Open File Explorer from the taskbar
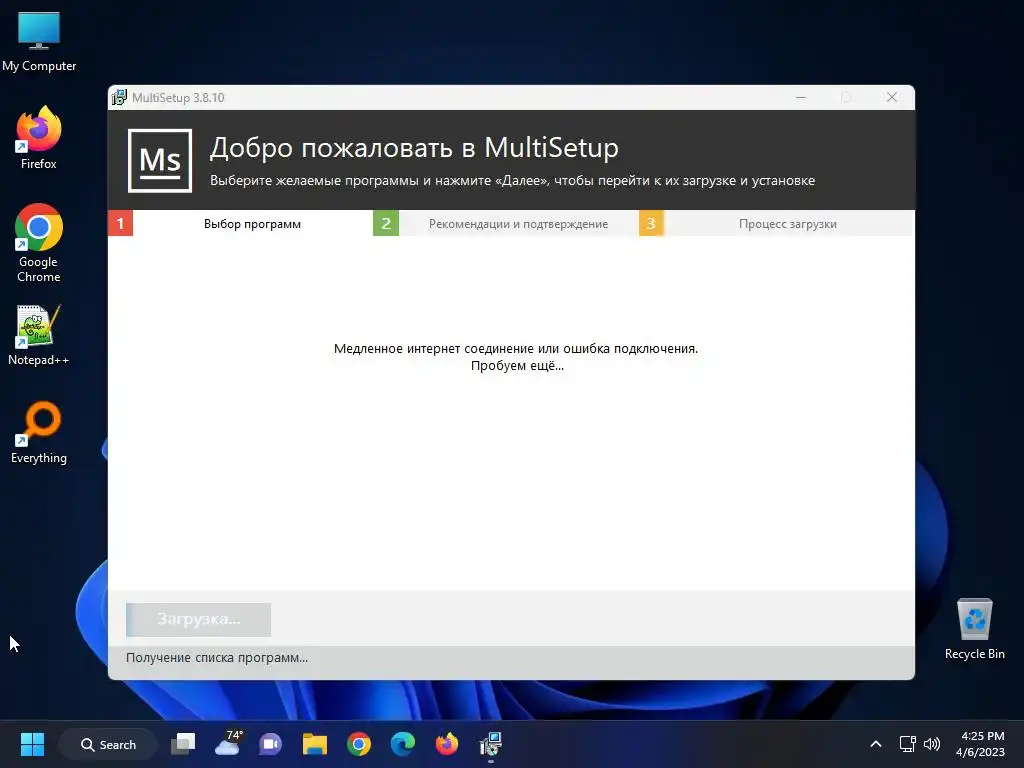Image resolution: width=1024 pixels, height=768 pixels. pos(315,744)
